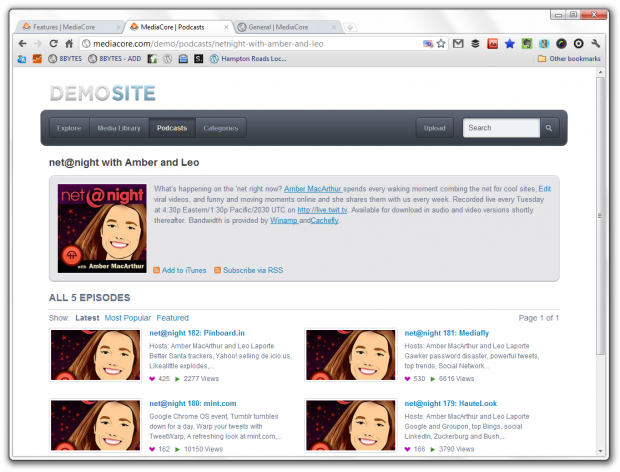Open the Podcasts navigation item
The height and width of the screenshot is (472, 620).
coord(172,128)
